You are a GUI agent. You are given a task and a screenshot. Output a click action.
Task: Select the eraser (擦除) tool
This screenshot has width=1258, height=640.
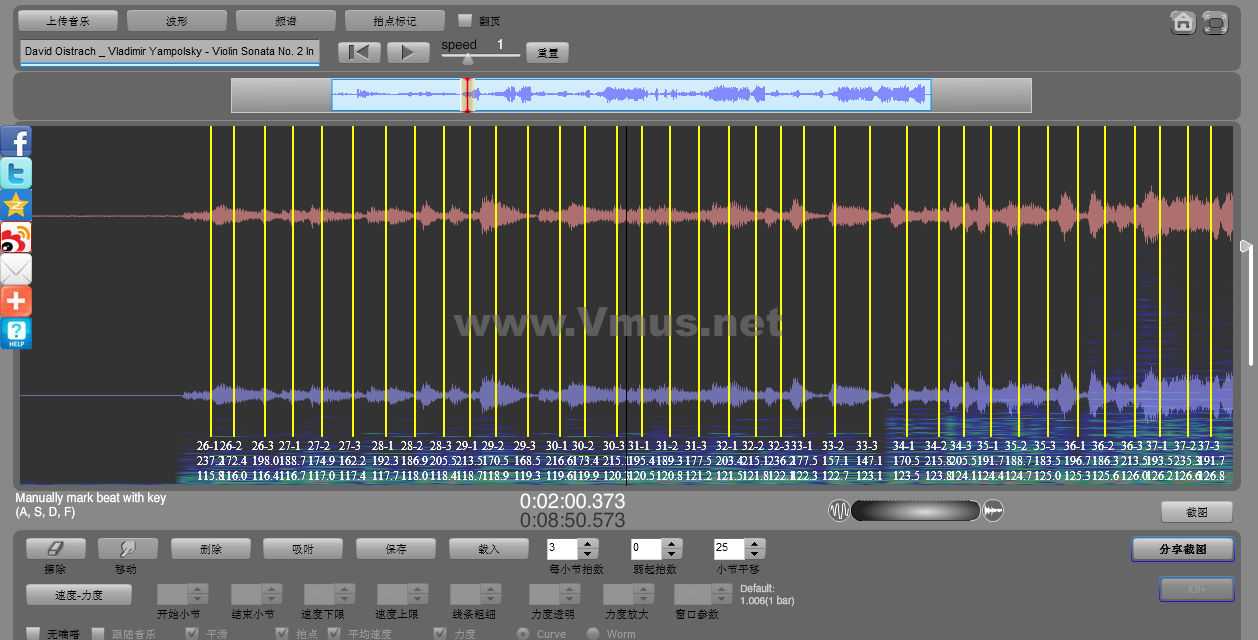(55, 548)
